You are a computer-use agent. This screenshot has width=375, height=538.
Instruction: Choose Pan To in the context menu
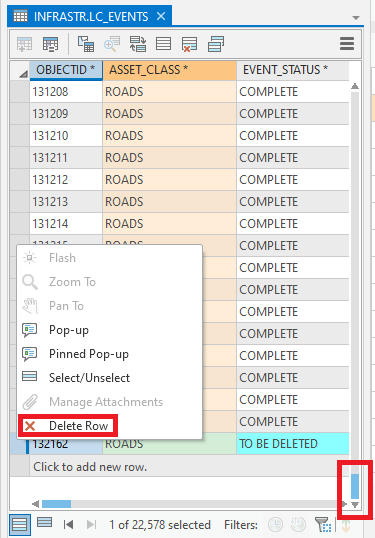[x=109, y=306]
